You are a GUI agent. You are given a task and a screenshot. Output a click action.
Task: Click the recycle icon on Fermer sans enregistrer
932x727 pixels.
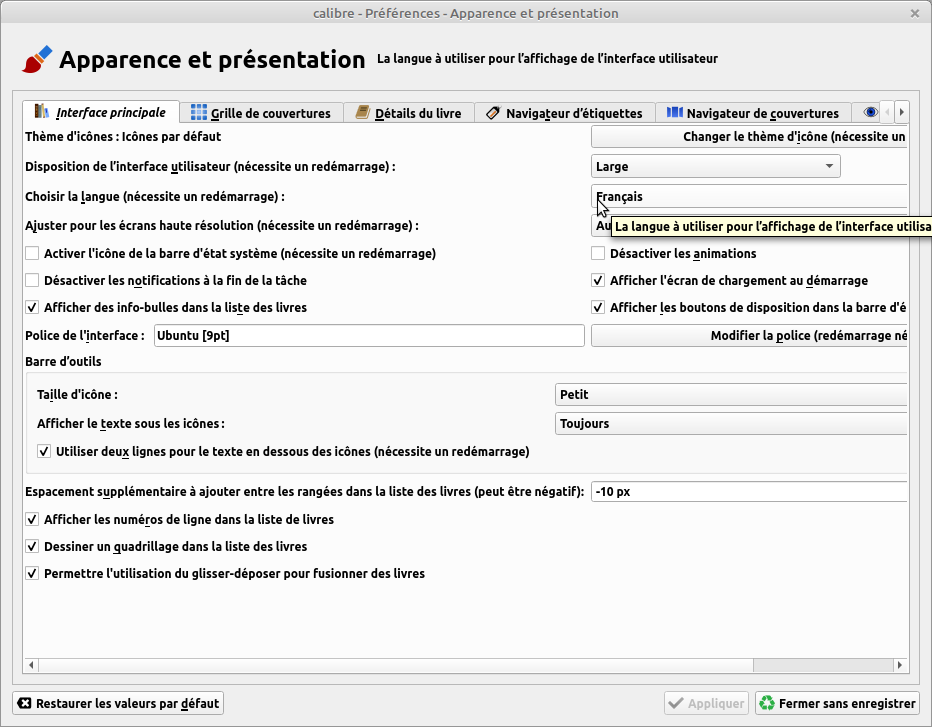pyautogui.click(x=767, y=703)
